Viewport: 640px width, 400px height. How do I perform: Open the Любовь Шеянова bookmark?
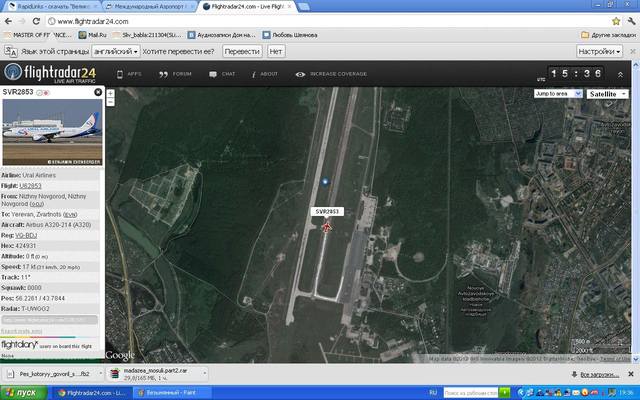(290, 35)
